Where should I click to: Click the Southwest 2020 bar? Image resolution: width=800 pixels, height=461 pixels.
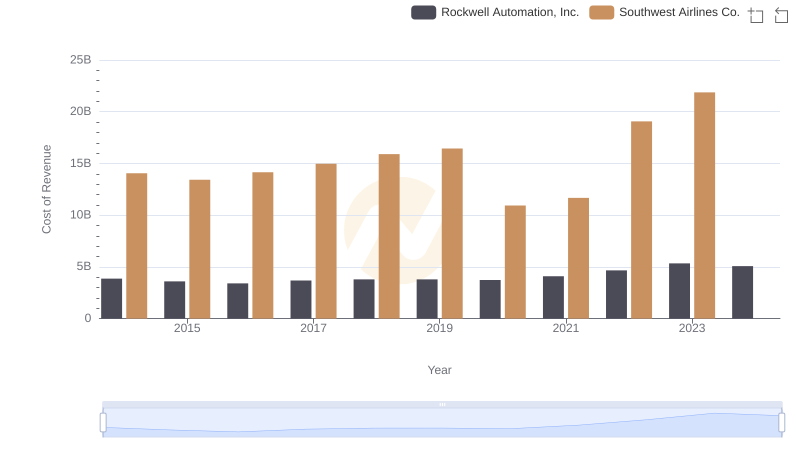point(515,262)
